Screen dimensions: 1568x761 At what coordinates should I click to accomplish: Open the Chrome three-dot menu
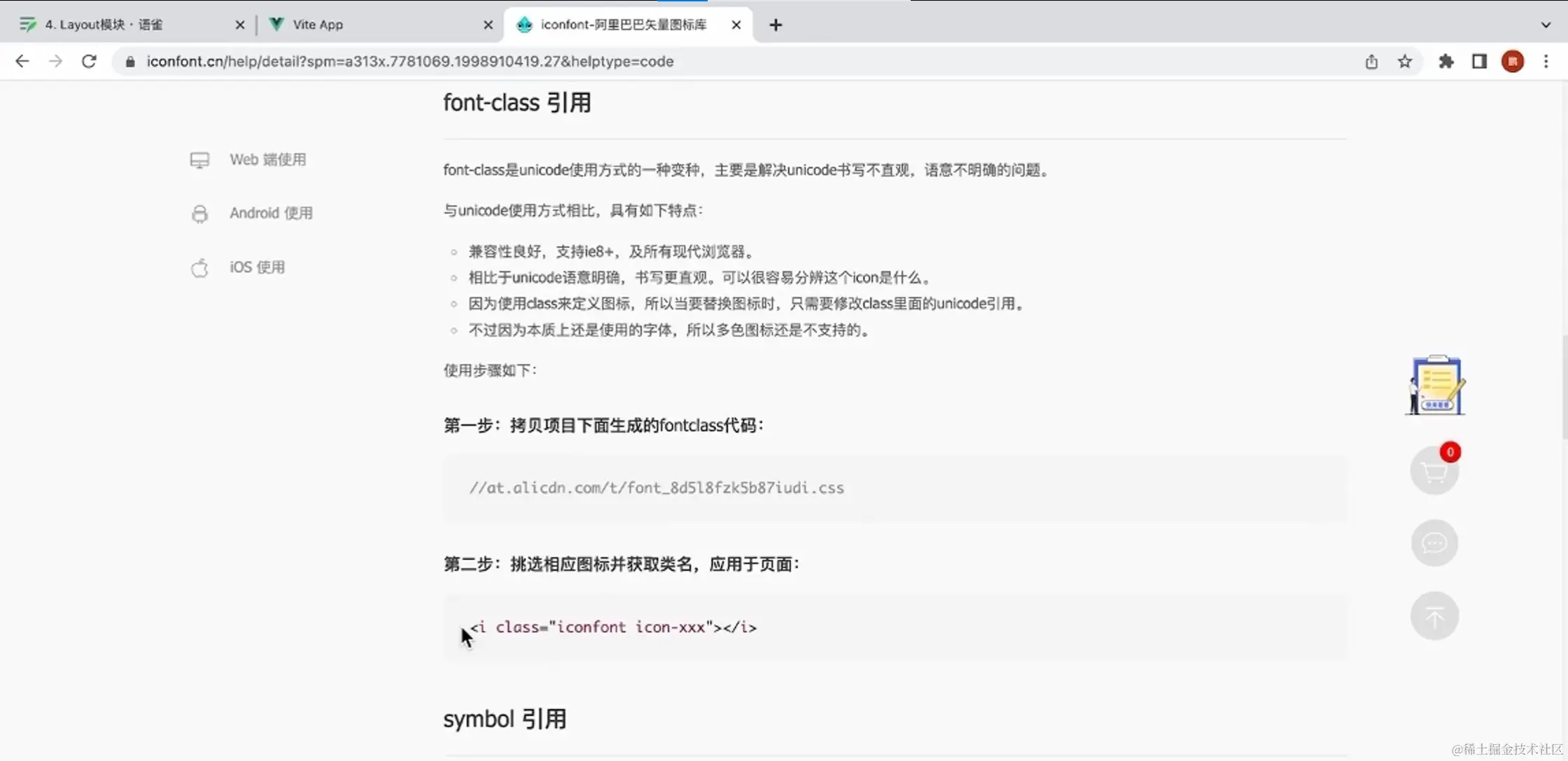click(1546, 62)
